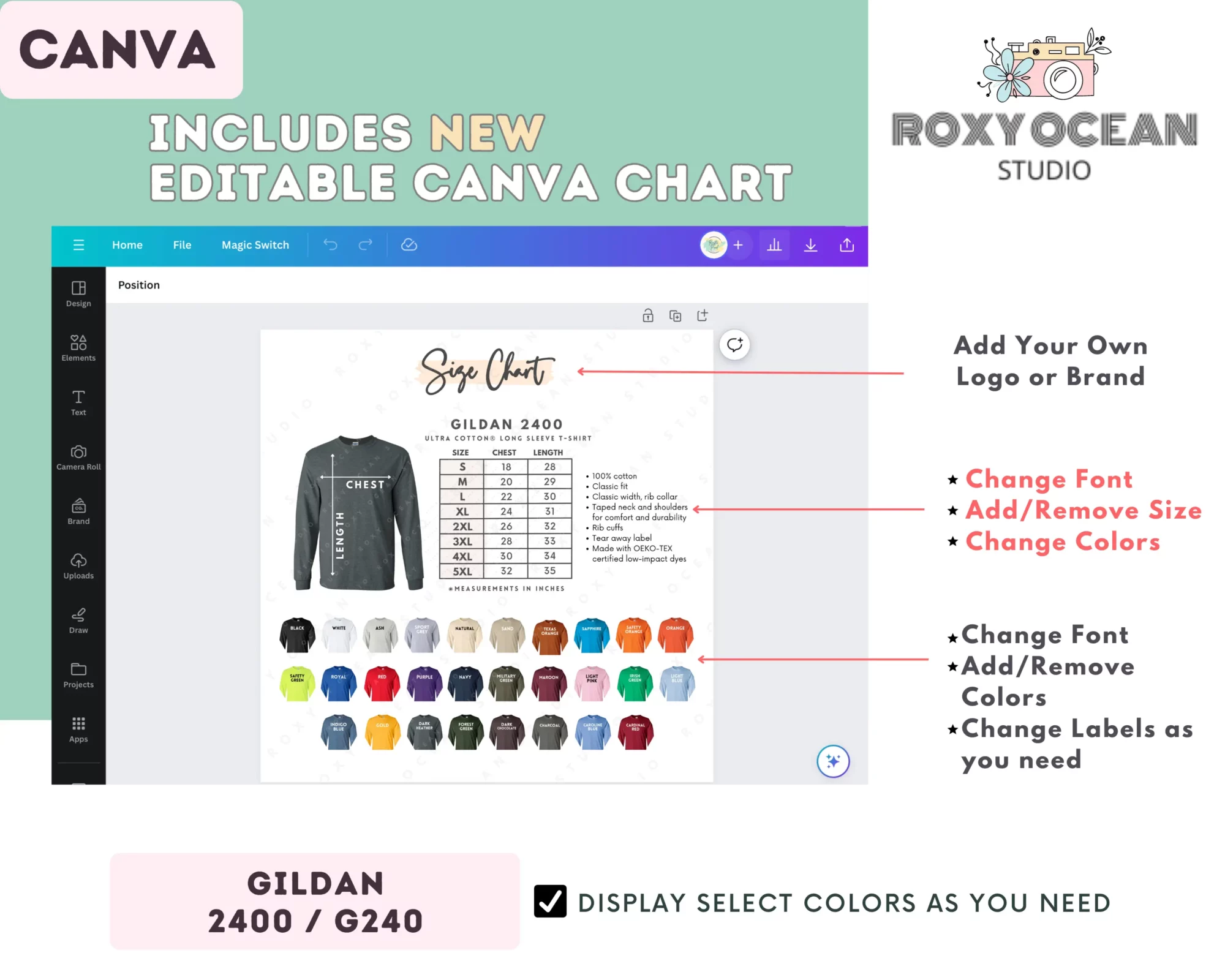
Task: Select the Elements panel icon
Action: pyautogui.click(x=79, y=347)
